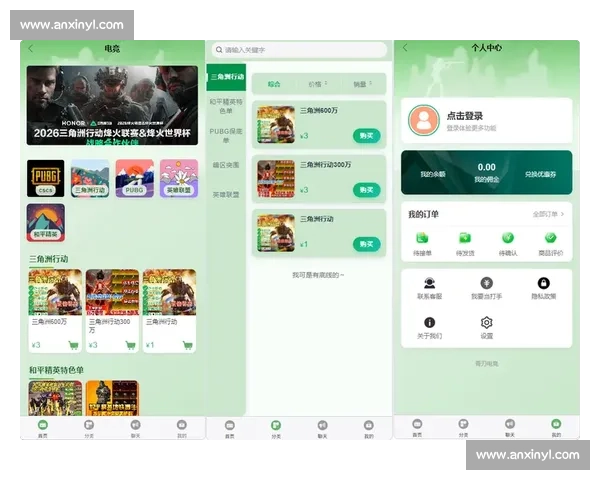Open the 隐私政策 lock icon
Viewport: 600px width, 480px height.
coord(543,283)
